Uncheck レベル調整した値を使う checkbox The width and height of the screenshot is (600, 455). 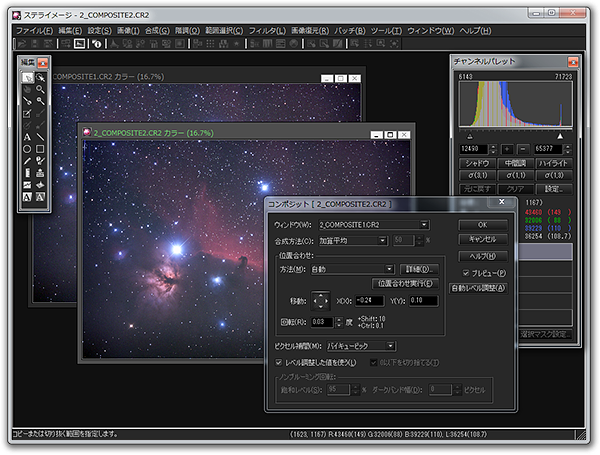278,361
